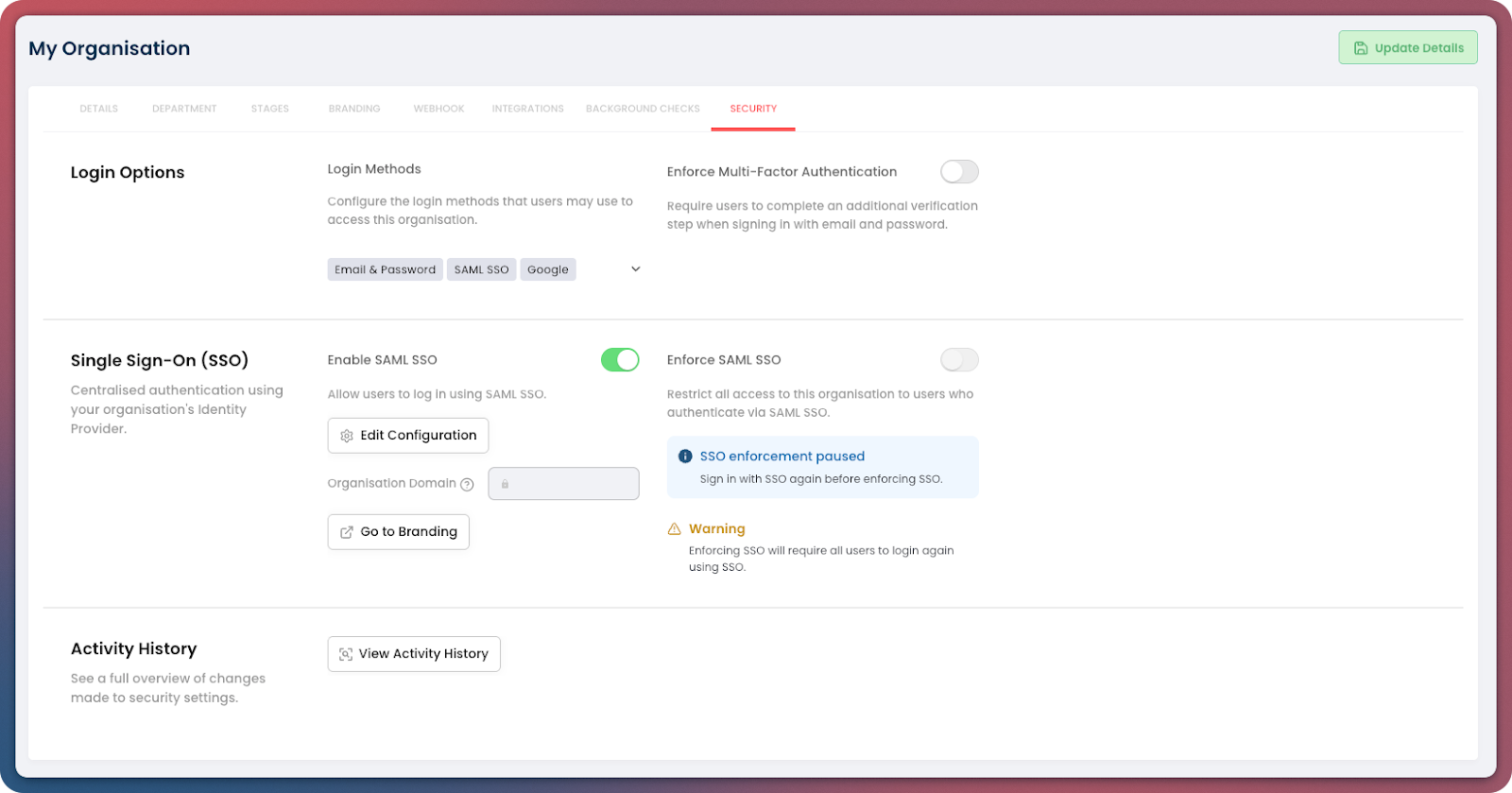Click the Warning triangle icon

click(x=674, y=529)
